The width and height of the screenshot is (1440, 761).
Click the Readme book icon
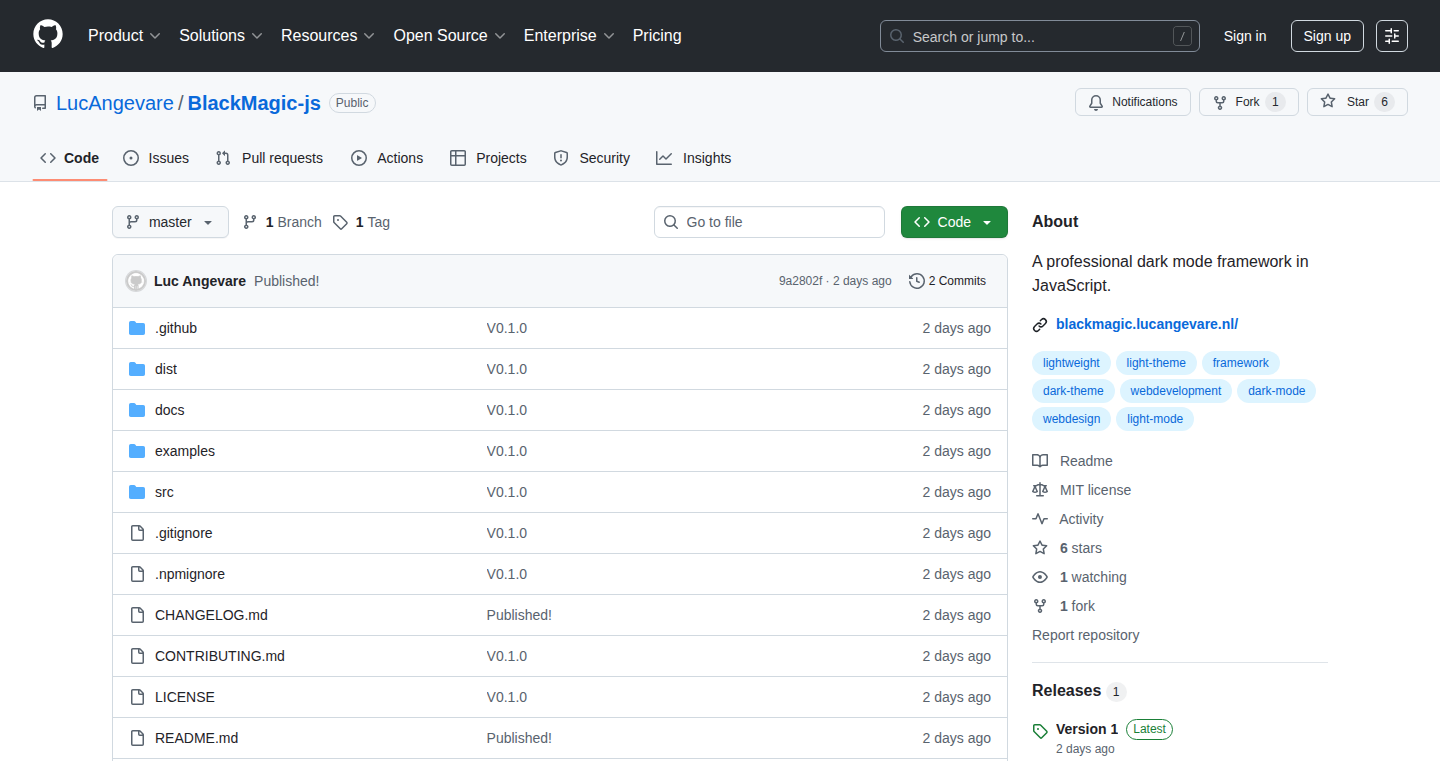[x=1040, y=461]
